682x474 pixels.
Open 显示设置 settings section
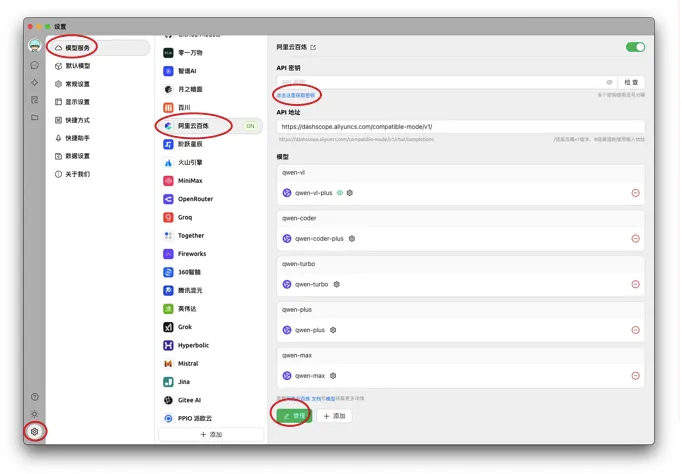[99, 102]
